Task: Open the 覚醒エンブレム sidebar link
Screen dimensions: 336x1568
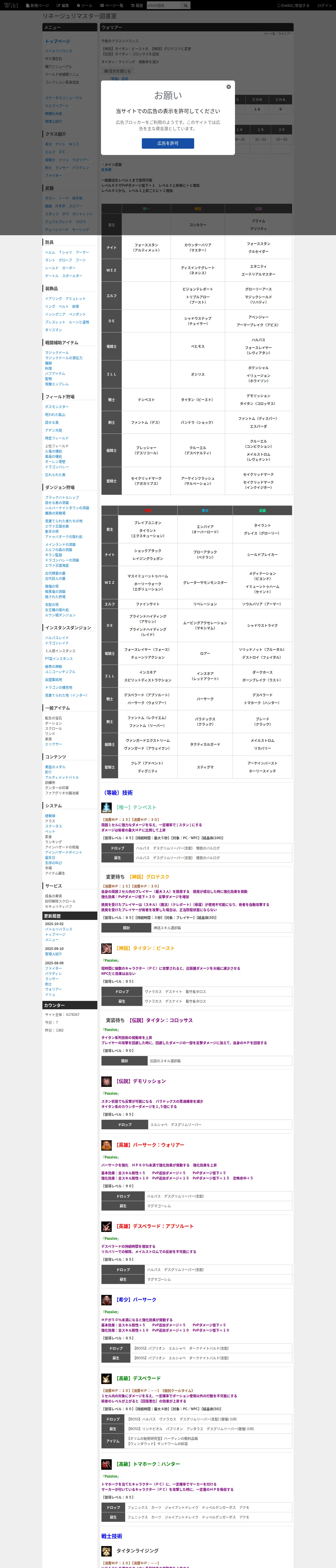Action: (x=57, y=384)
